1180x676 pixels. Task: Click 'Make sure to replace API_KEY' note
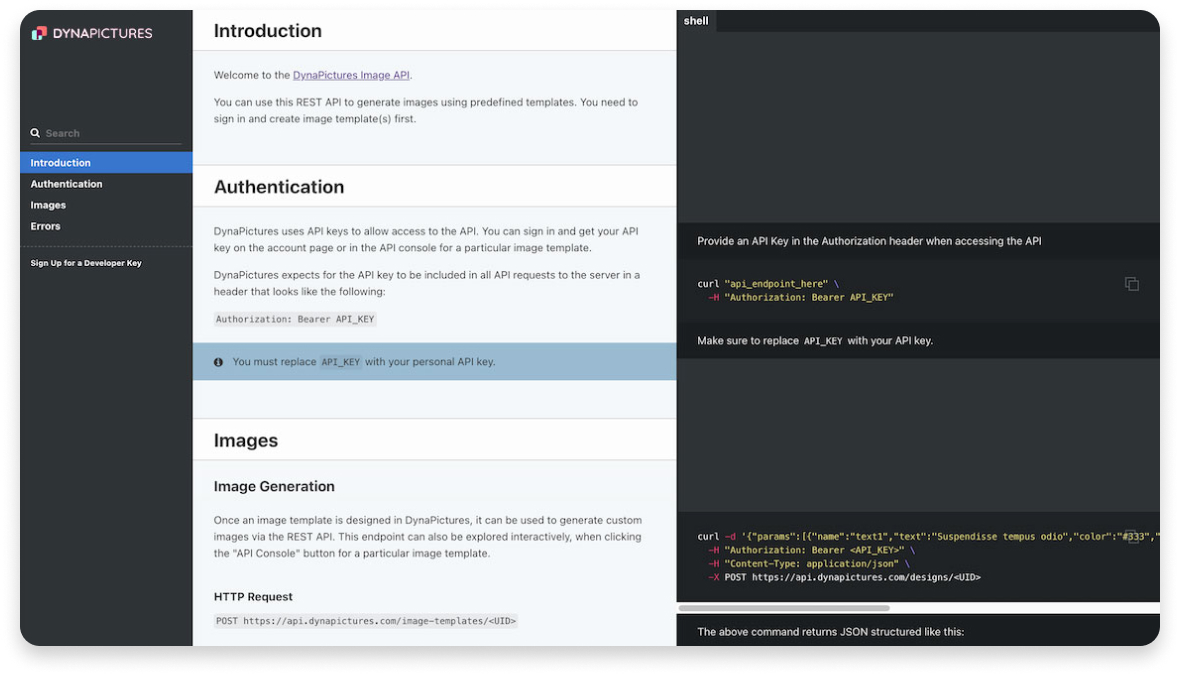(815, 341)
